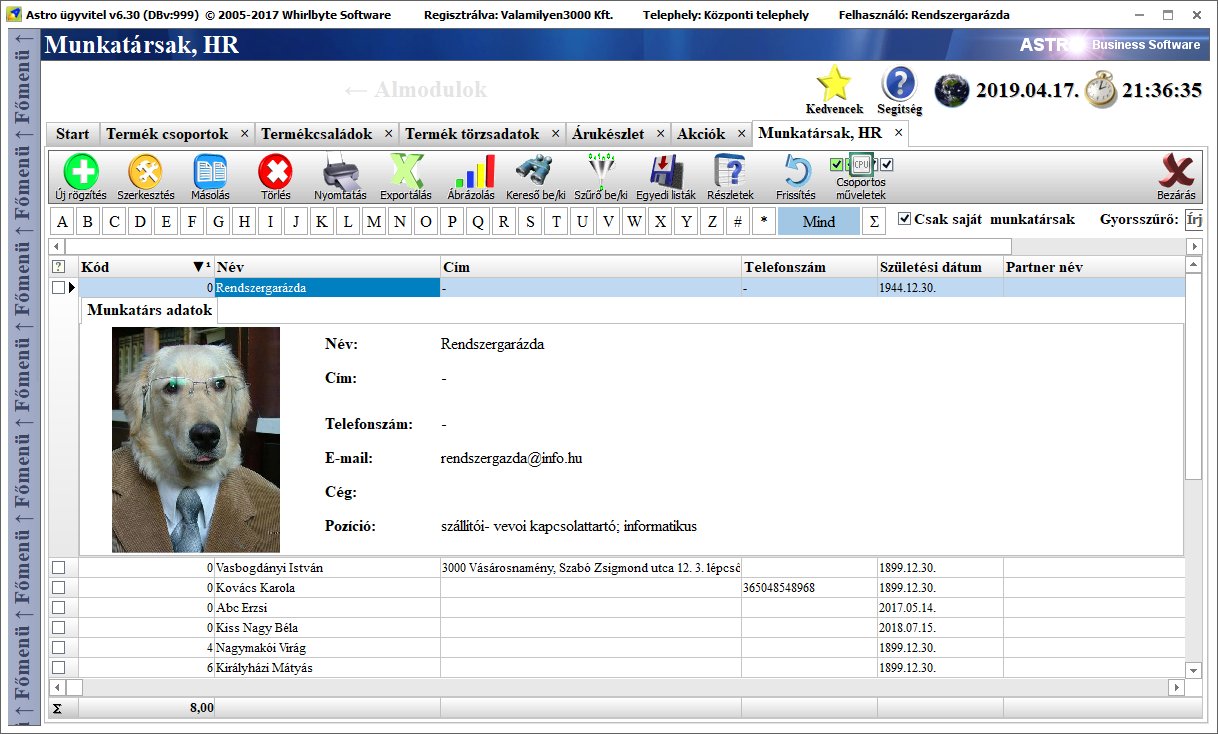Select the Munkatárs adatok detail tab
Screen dimensions: 1218x734
click(x=149, y=310)
